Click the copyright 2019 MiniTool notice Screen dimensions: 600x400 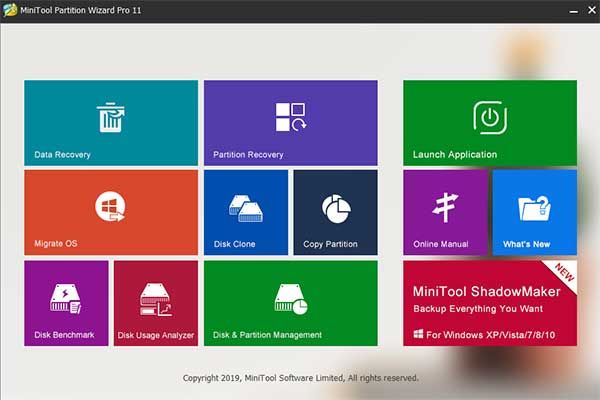(x=300, y=378)
